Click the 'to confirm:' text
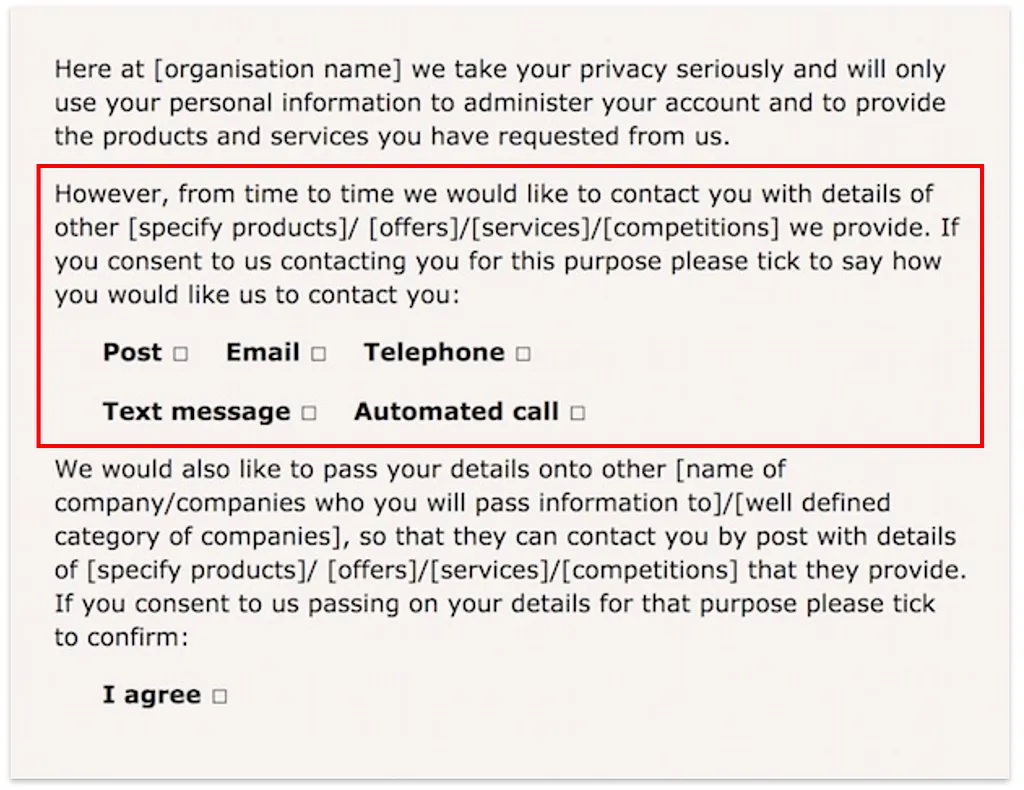Image resolution: width=1024 pixels, height=790 pixels. [x=120, y=638]
